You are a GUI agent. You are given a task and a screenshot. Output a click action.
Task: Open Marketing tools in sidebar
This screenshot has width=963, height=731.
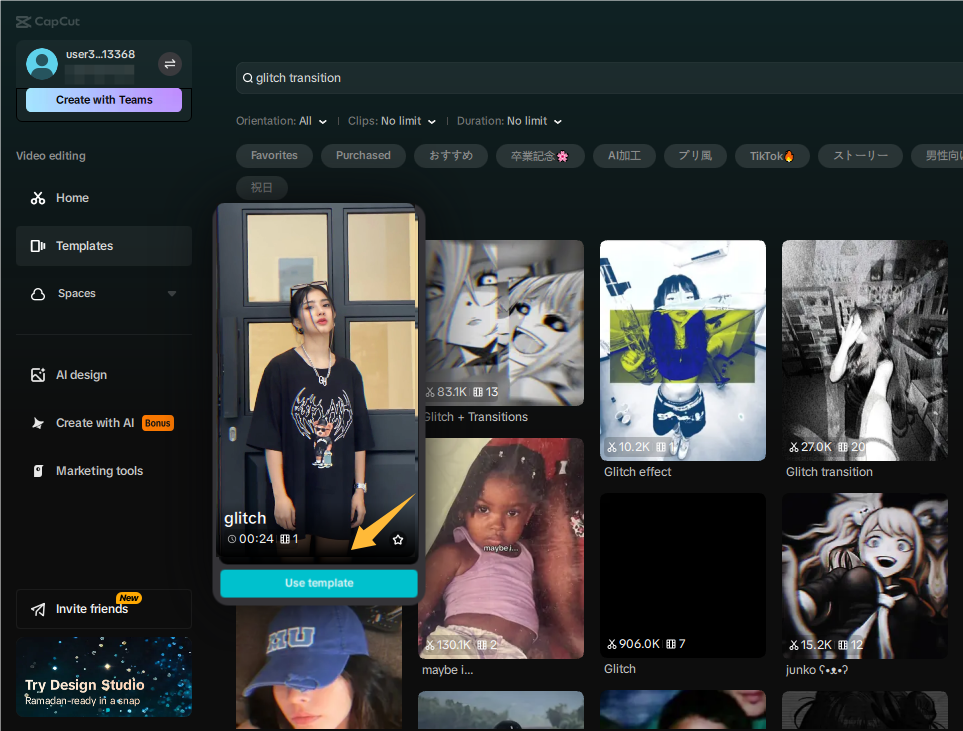click(104, 471)
